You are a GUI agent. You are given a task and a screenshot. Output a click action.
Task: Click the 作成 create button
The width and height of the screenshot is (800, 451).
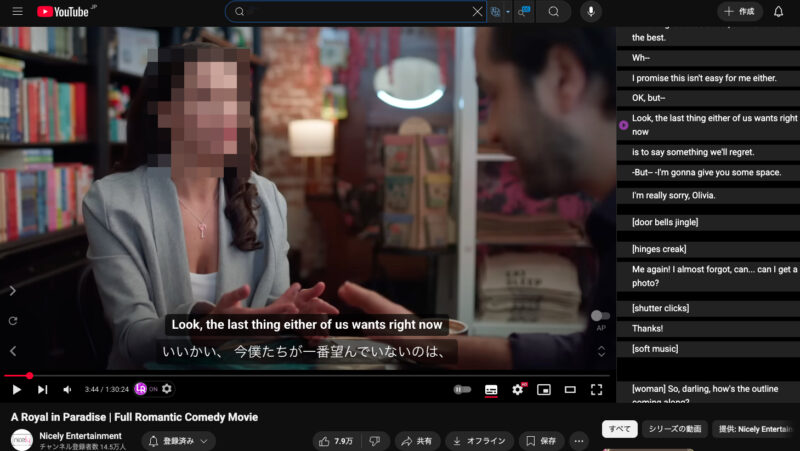click(x=740, y=11)
